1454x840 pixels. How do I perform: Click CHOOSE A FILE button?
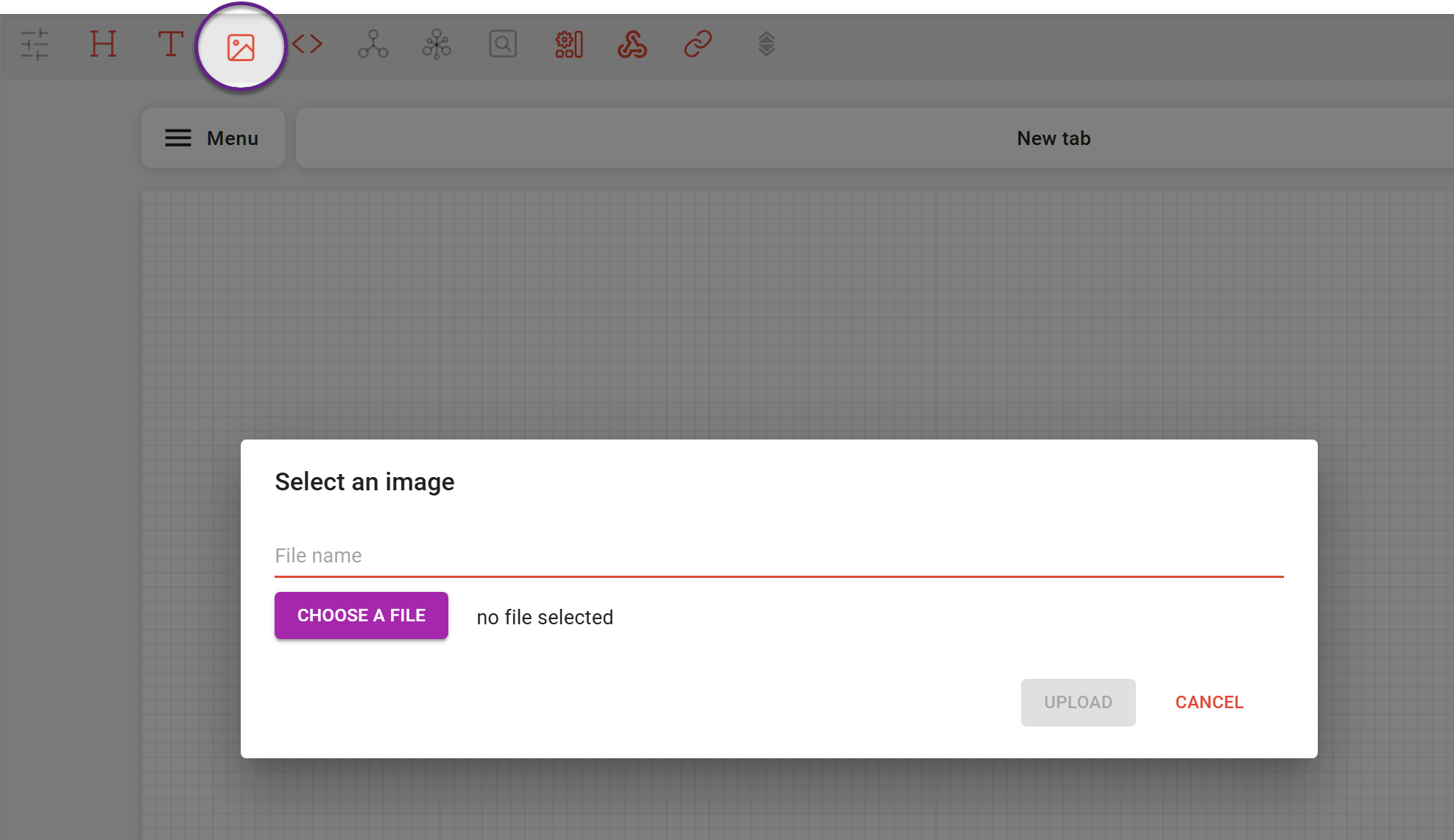pyautogui.click(x=361, y=615)
